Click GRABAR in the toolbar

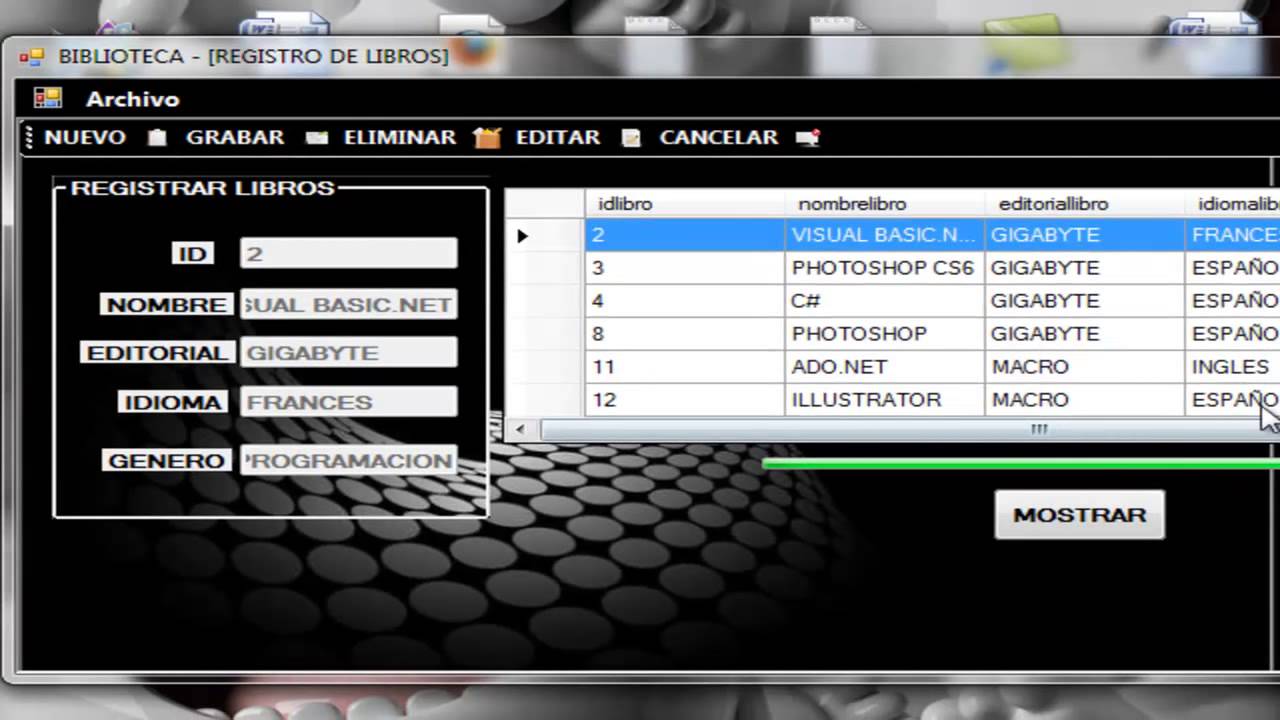(x=235, y=137)
